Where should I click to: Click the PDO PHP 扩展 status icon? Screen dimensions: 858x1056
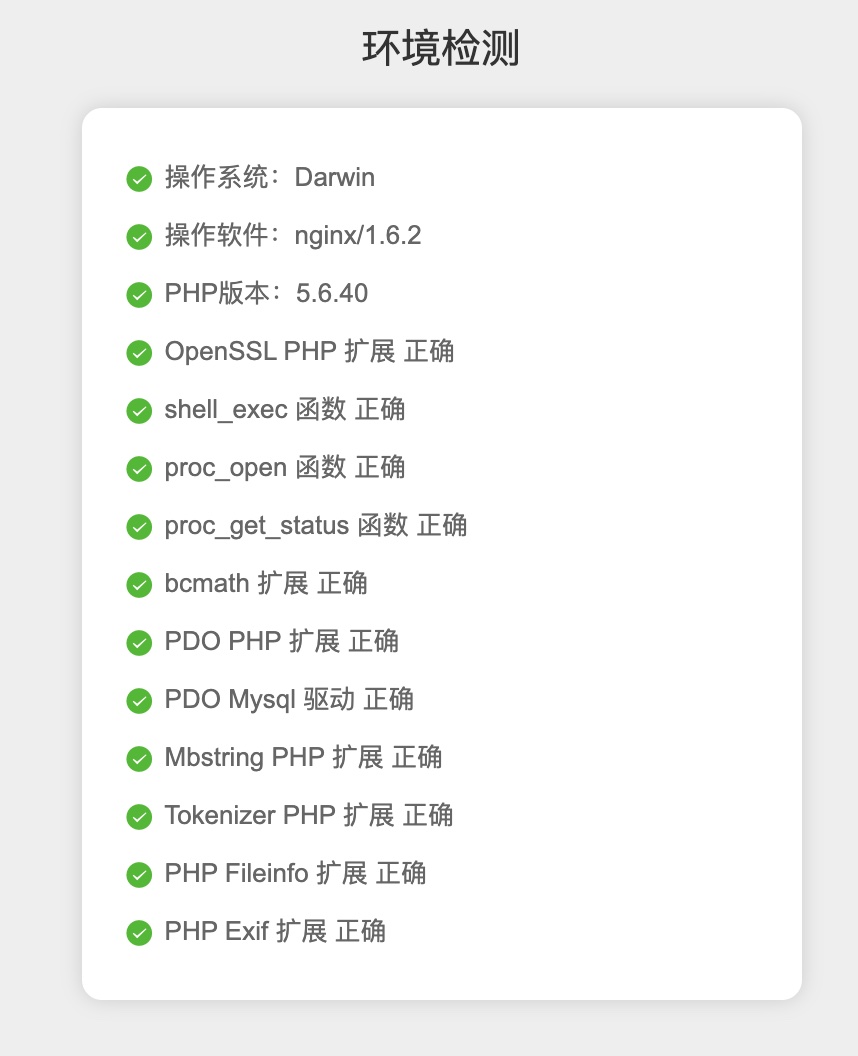(139, 643)
